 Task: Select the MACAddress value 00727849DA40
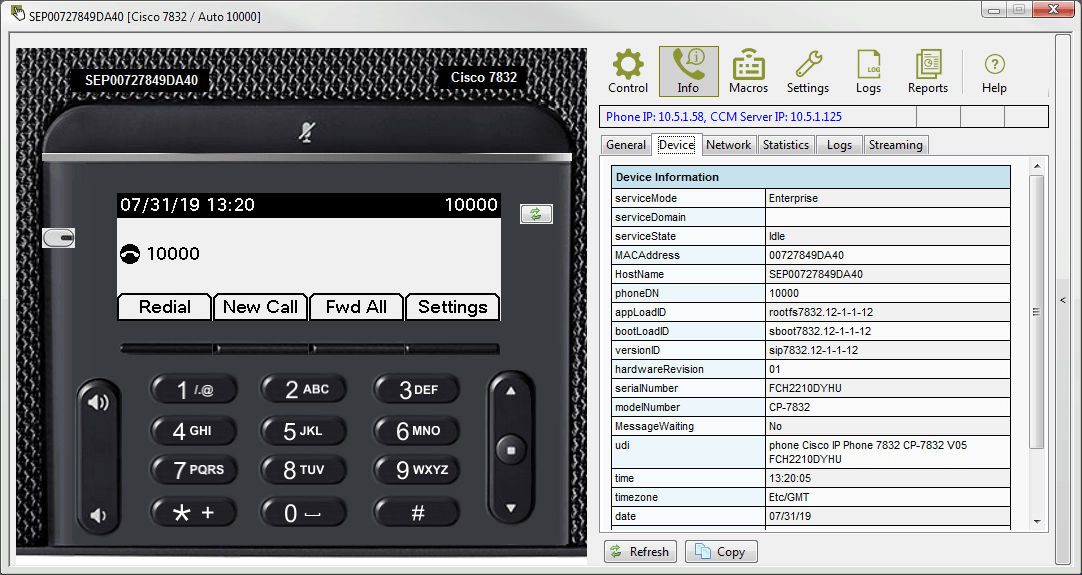[887, 255]
